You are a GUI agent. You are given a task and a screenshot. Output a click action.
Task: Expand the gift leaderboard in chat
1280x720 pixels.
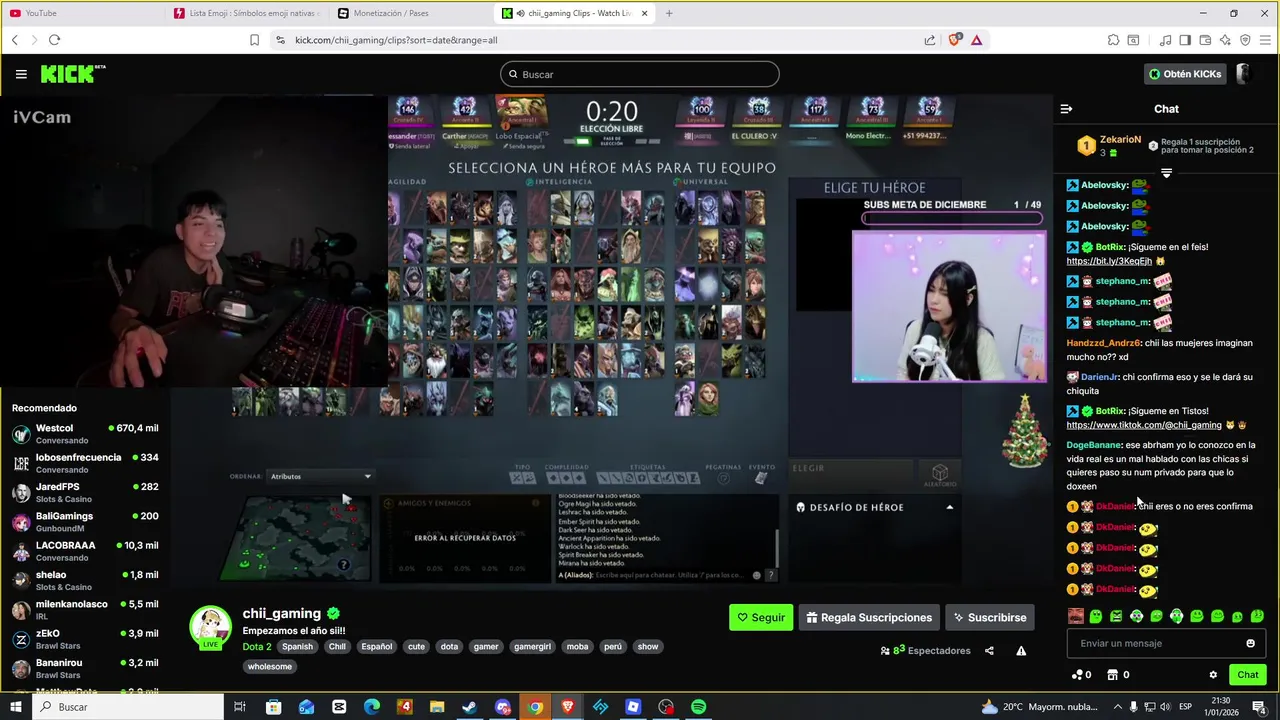click(1166, 173)
